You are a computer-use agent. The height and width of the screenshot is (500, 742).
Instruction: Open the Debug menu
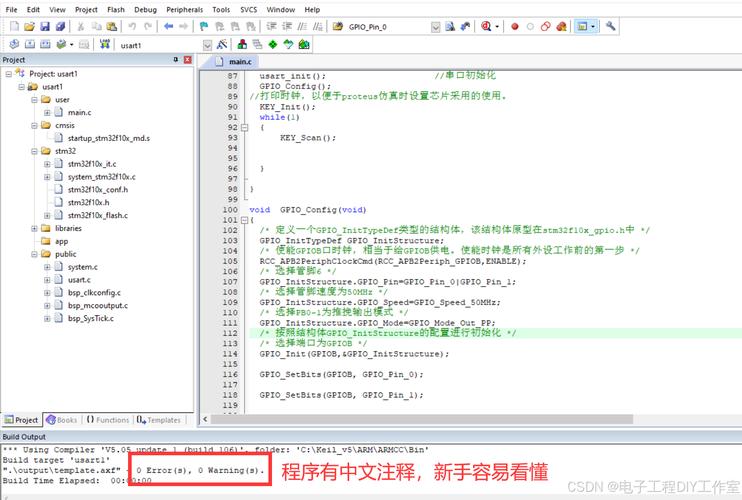pyautogui.click(x=145, y=9)
